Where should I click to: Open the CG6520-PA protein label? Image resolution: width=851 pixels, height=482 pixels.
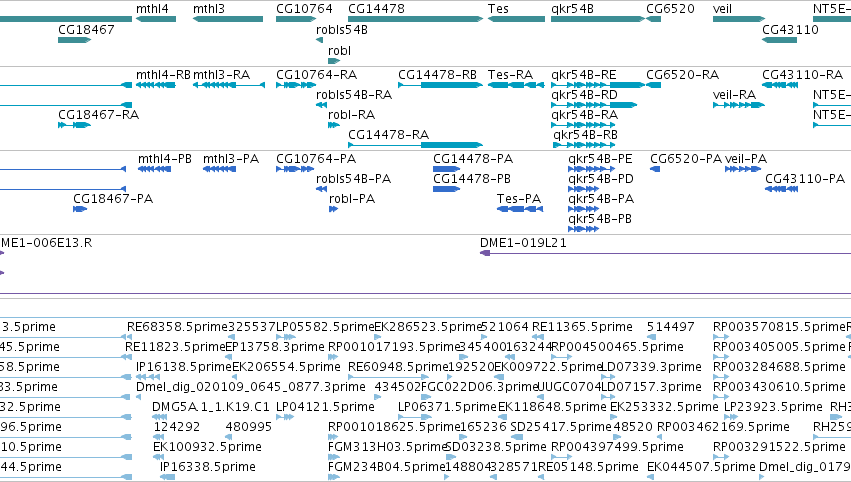click(686, 159)
